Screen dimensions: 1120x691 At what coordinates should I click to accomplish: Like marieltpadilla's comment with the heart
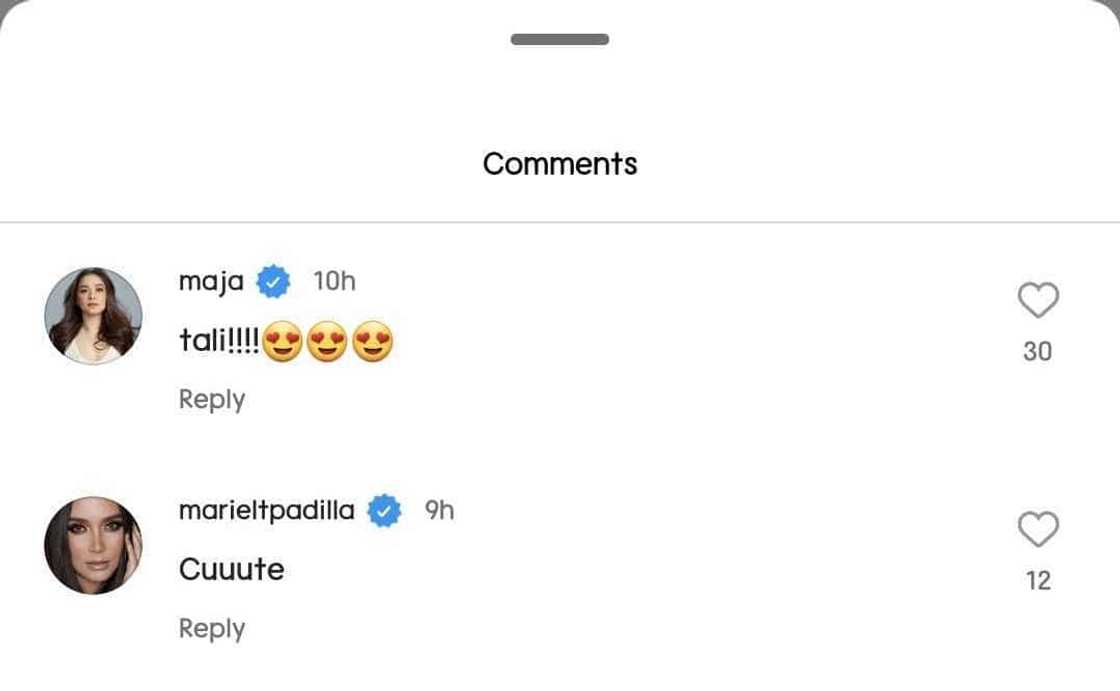pos(1037,529)
